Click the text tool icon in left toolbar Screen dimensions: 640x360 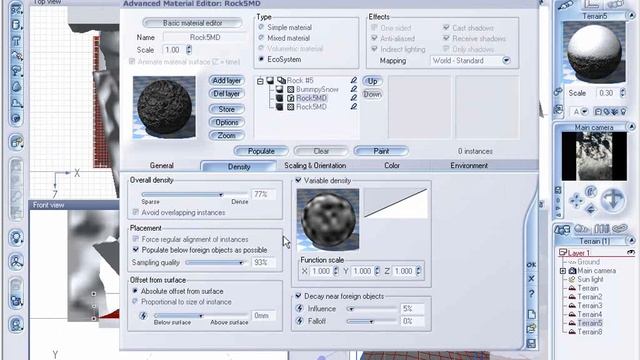(16, 41)
